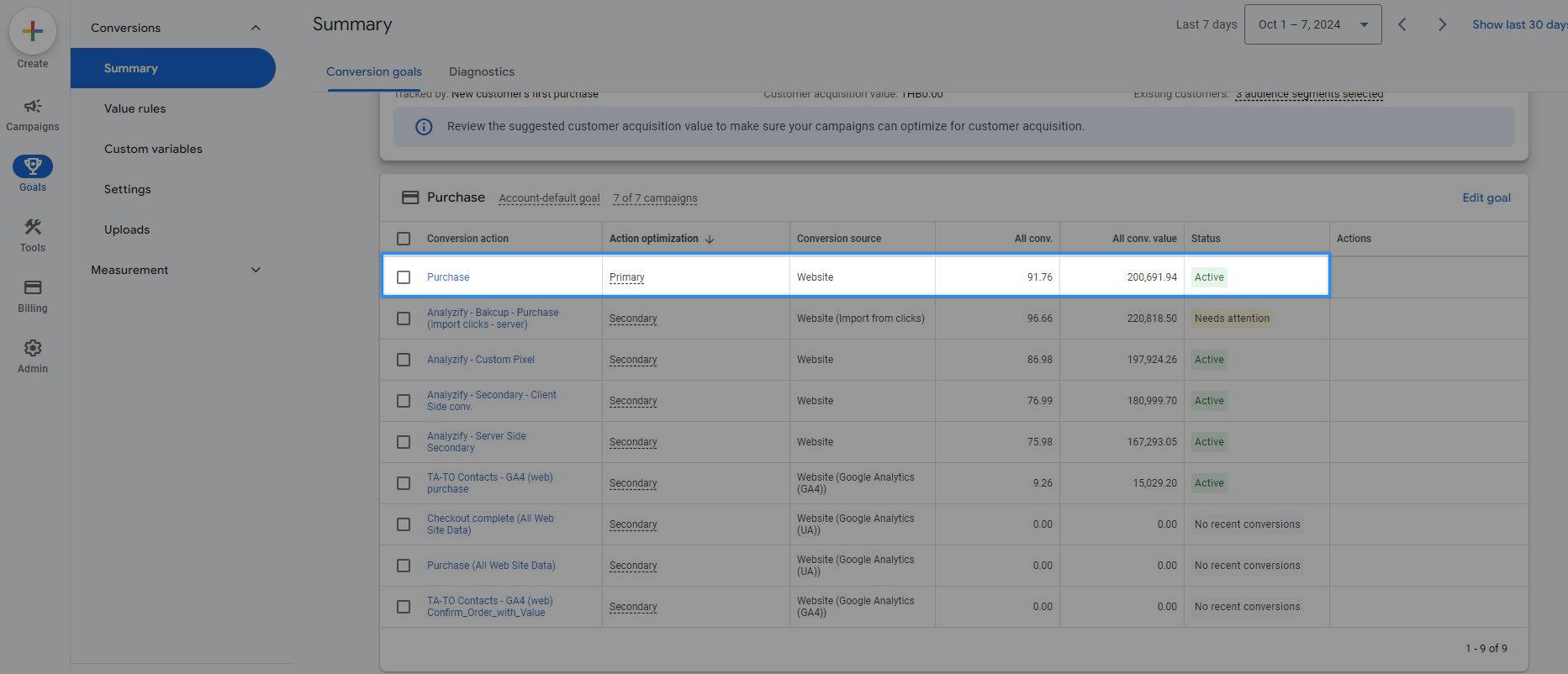The image size is (1568, 674).
Task: Sort by Conversion source column header
Action: coord(839,239)
